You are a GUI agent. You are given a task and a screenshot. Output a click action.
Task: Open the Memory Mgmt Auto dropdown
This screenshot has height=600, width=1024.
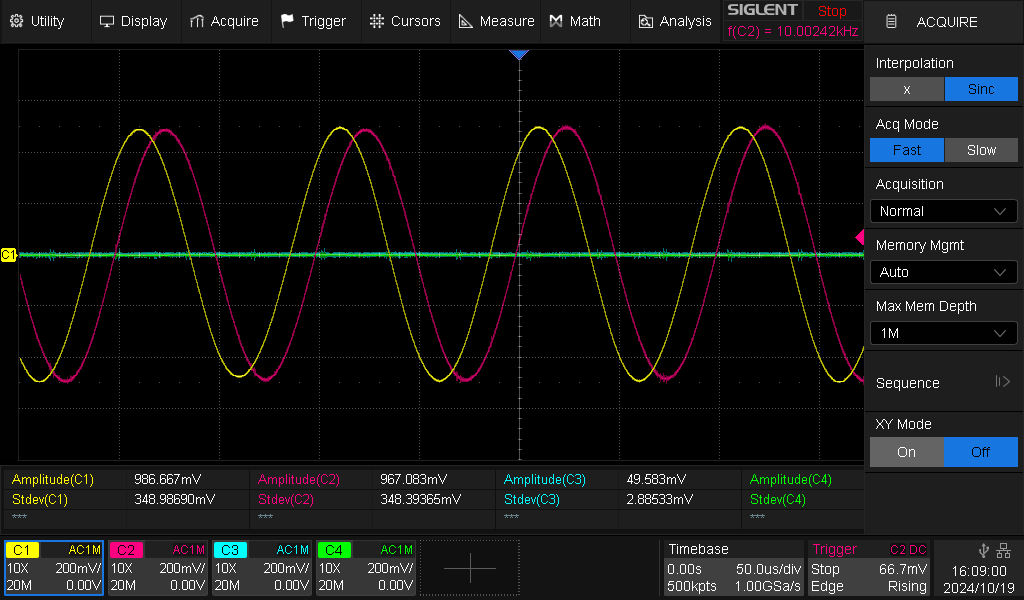pyautogui.click(x=944, y=272)
